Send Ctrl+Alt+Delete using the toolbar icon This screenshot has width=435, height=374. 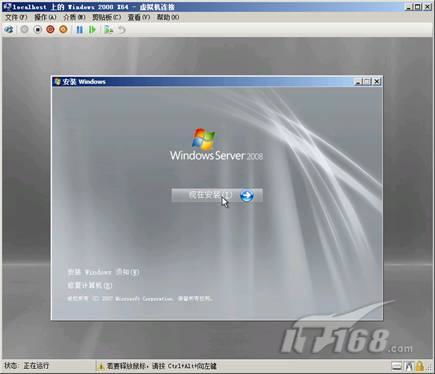(9, 30)
